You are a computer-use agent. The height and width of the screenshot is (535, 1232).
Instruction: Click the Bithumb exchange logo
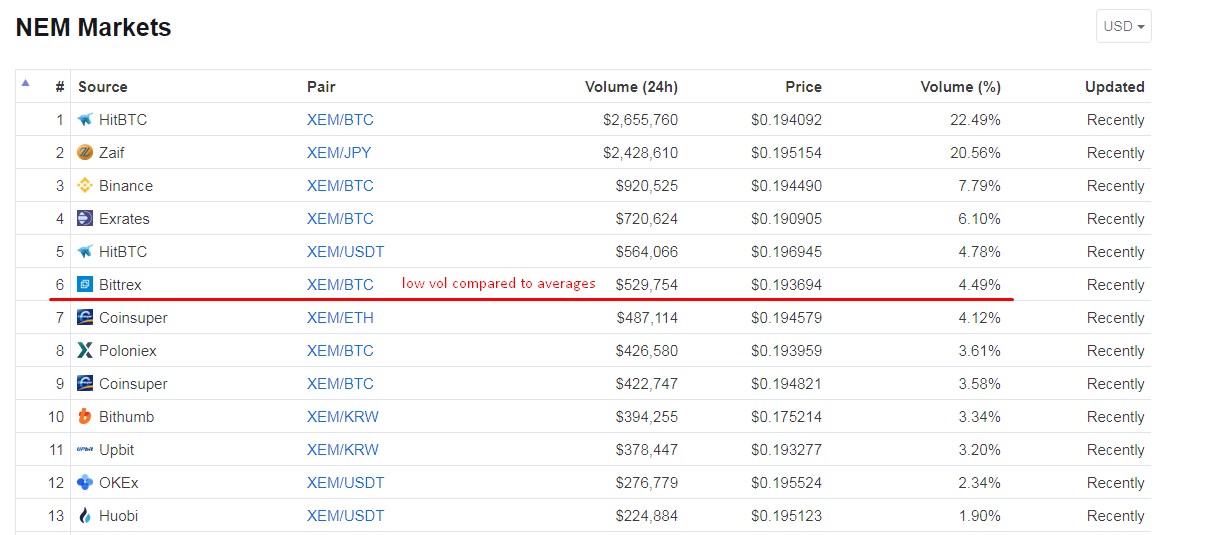point(85,417)
